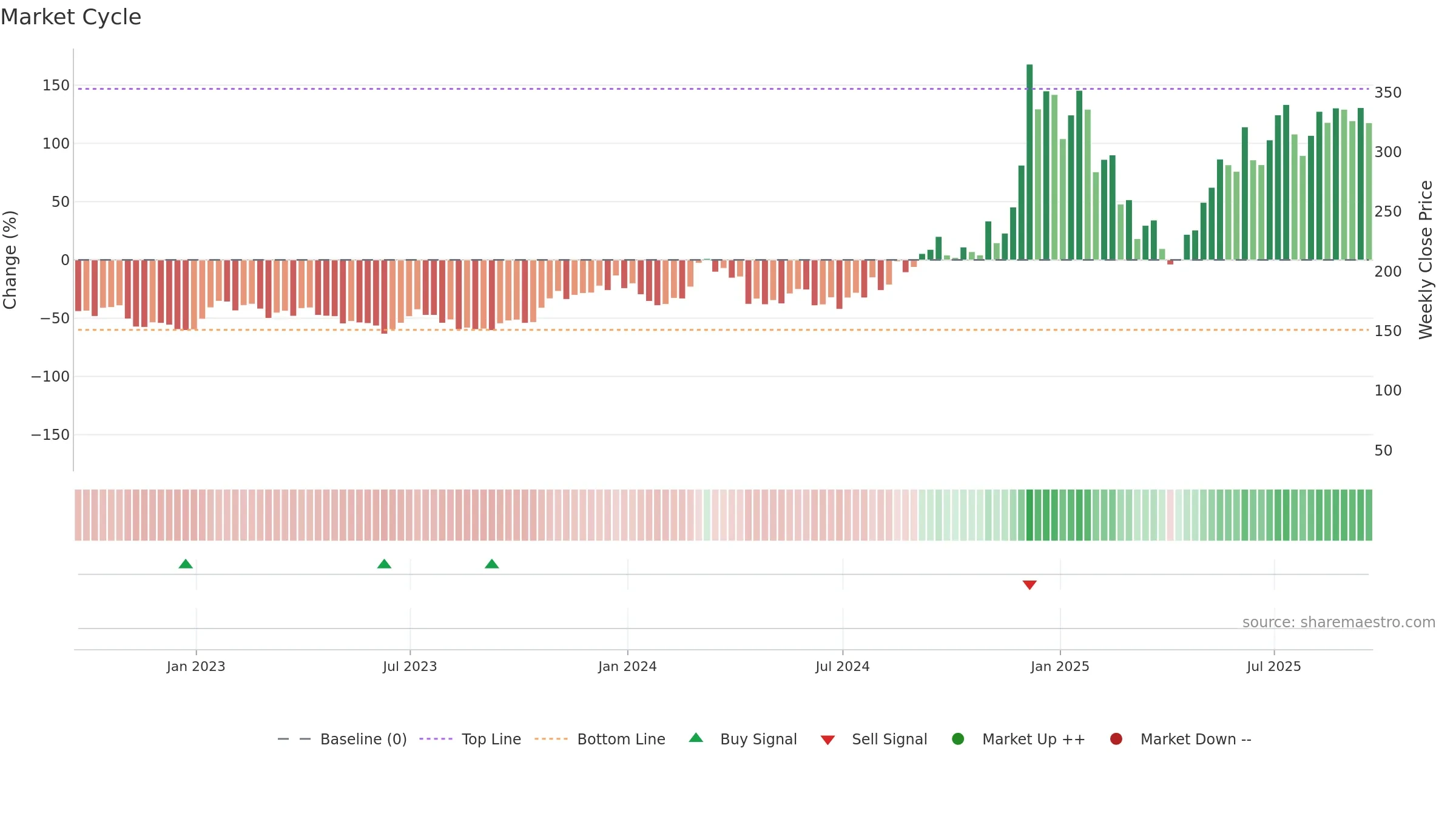This screenshot has height=819, width=1456.
Task: Click the Buy Signal triangle after Jul 2023
Action: pos(492,564)
